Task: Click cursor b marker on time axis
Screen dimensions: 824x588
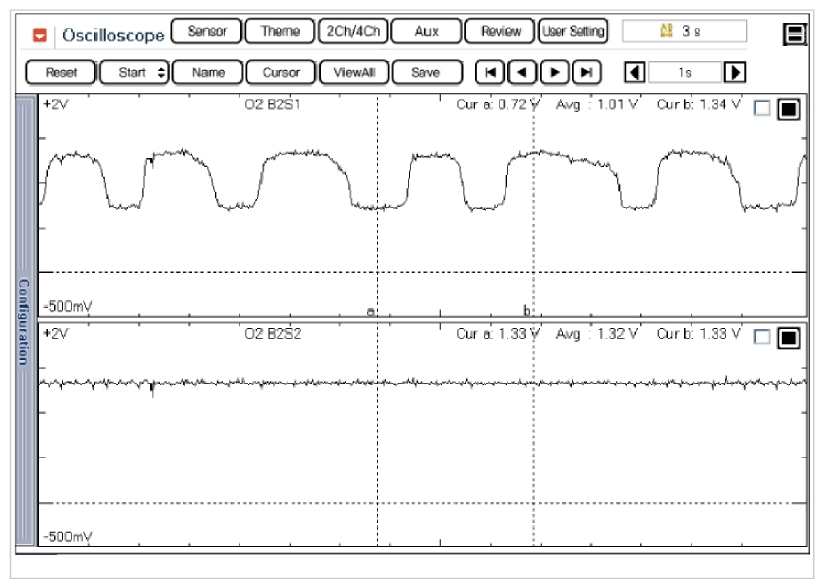Action: pyautogui.click(x=527, y=311)
